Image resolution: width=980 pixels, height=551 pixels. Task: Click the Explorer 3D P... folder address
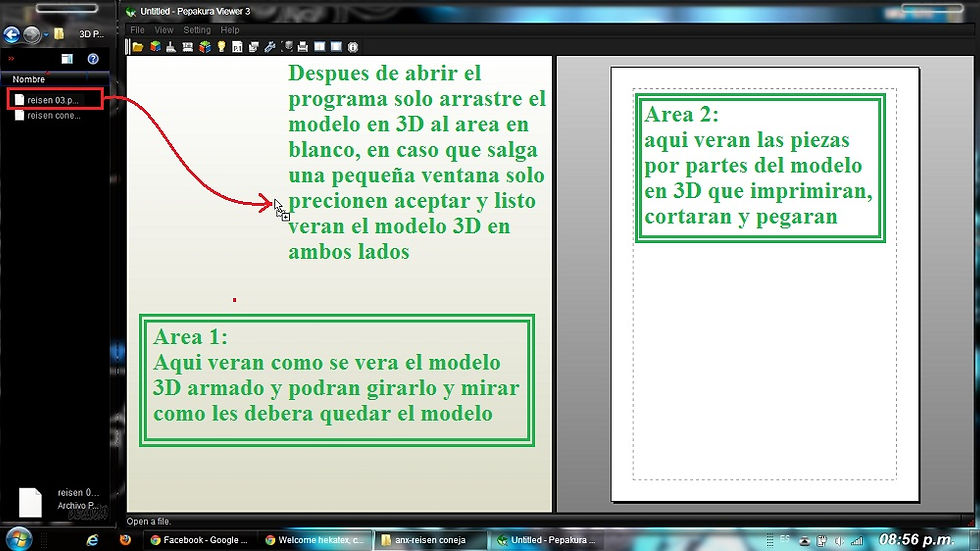pos(91,34)
